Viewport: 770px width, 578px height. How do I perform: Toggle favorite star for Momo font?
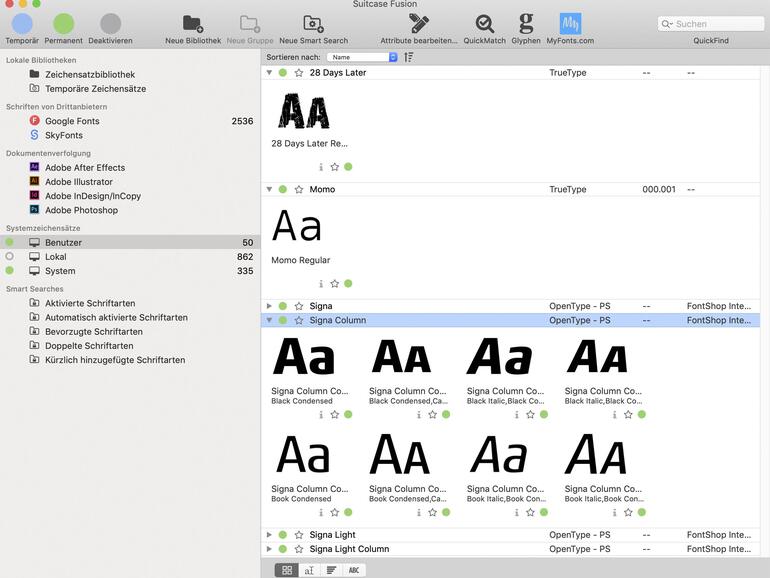(298, 189)
